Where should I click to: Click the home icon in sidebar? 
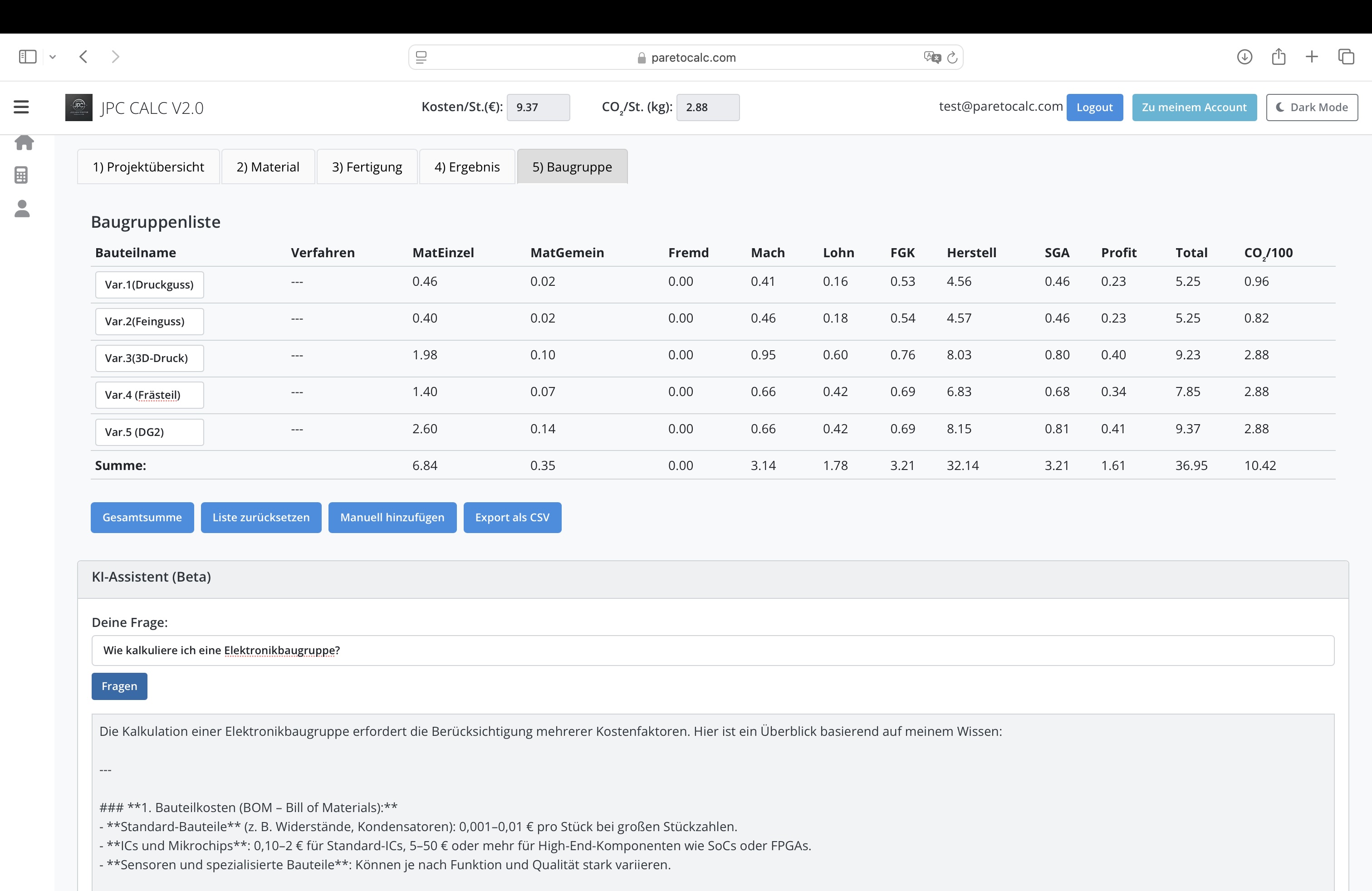pyautogui.click(x=24, y=142)
